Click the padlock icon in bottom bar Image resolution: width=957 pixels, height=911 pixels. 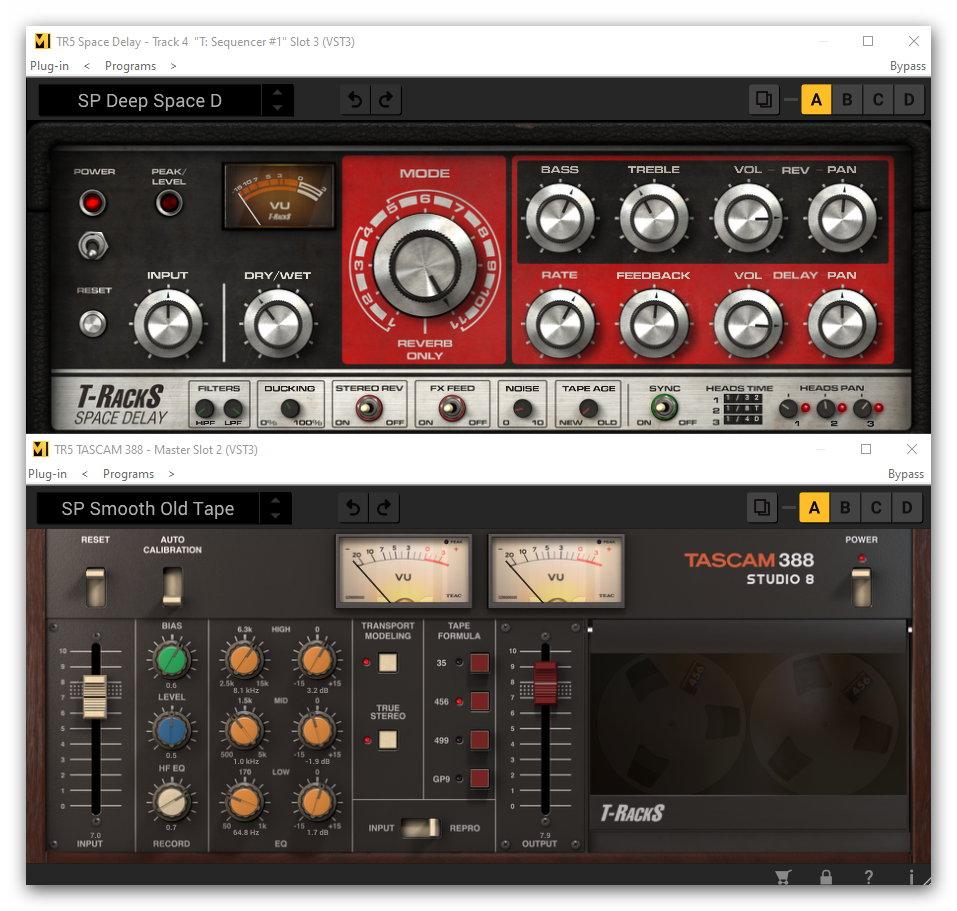coord(826,877)
